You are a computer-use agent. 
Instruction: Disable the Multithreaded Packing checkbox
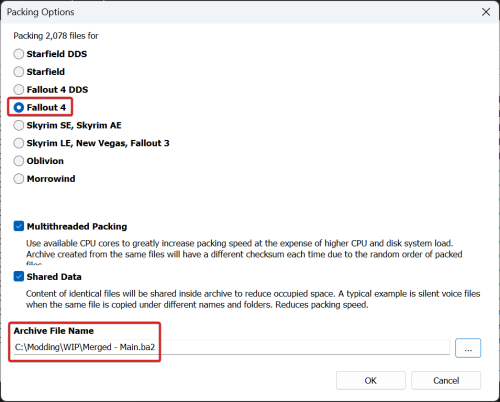click(19, 226)
